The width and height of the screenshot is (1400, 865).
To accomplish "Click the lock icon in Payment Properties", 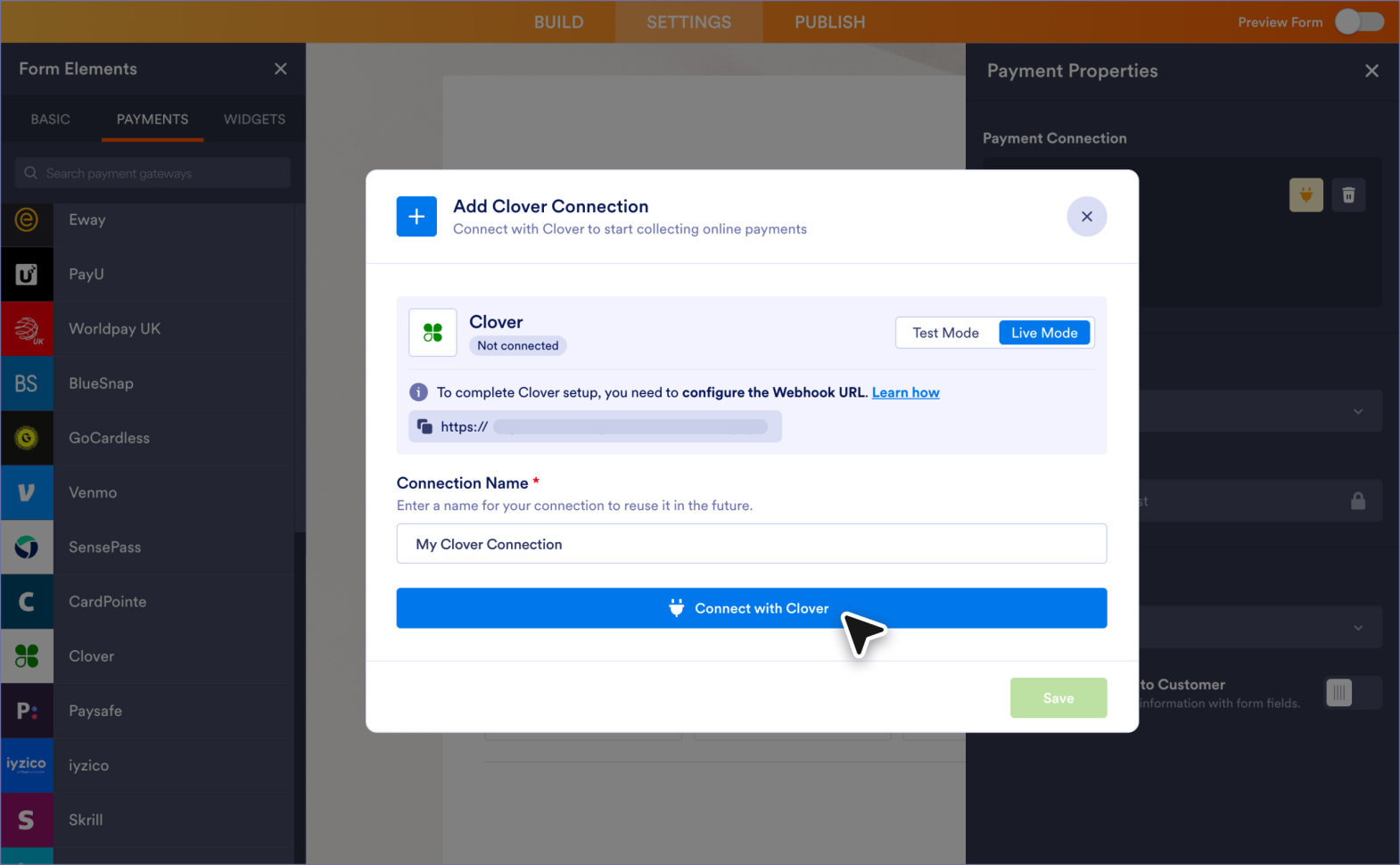I will click(1358, 501).
